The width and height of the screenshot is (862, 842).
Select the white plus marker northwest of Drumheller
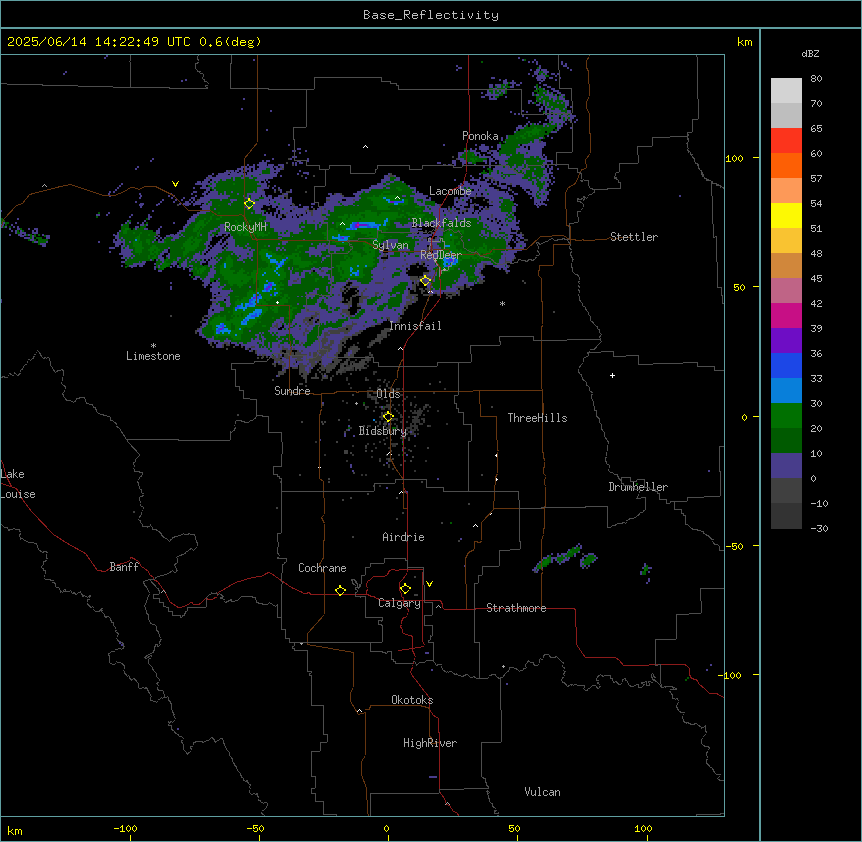[x=612, y=375]
